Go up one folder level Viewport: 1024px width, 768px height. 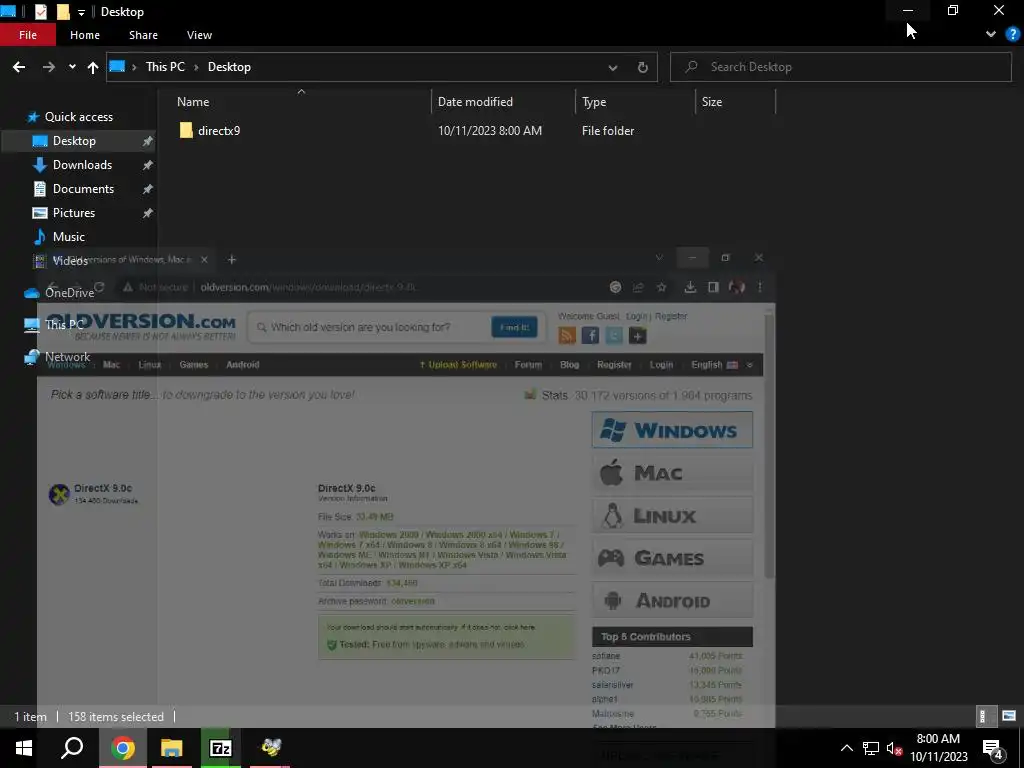[93, 67]
